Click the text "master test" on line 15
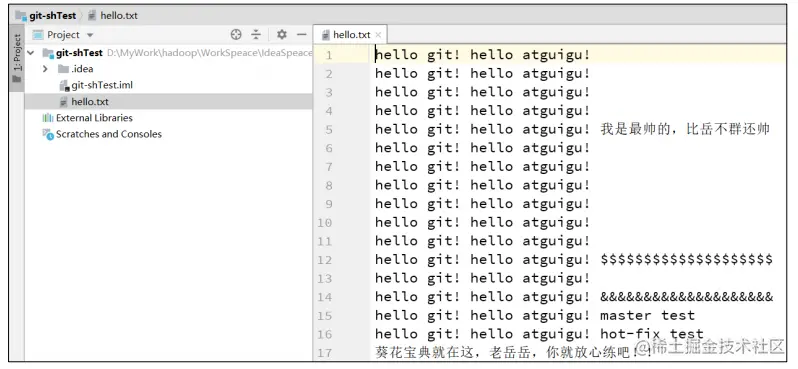This screenshot has height=369, width=798. point(647,316)
